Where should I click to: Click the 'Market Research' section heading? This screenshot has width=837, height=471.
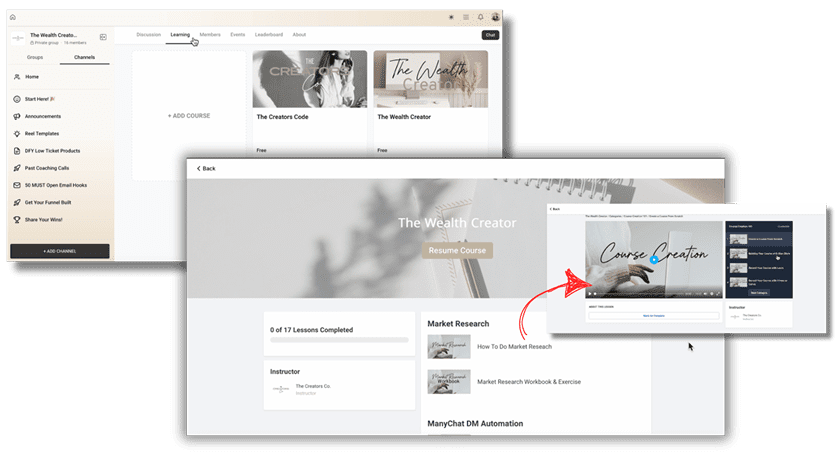point(458,324)
